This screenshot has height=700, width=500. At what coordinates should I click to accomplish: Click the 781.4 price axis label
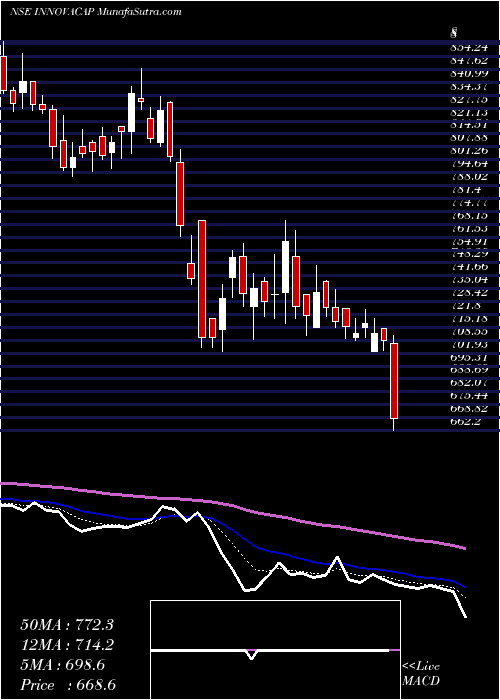click(x=465, y=190)
